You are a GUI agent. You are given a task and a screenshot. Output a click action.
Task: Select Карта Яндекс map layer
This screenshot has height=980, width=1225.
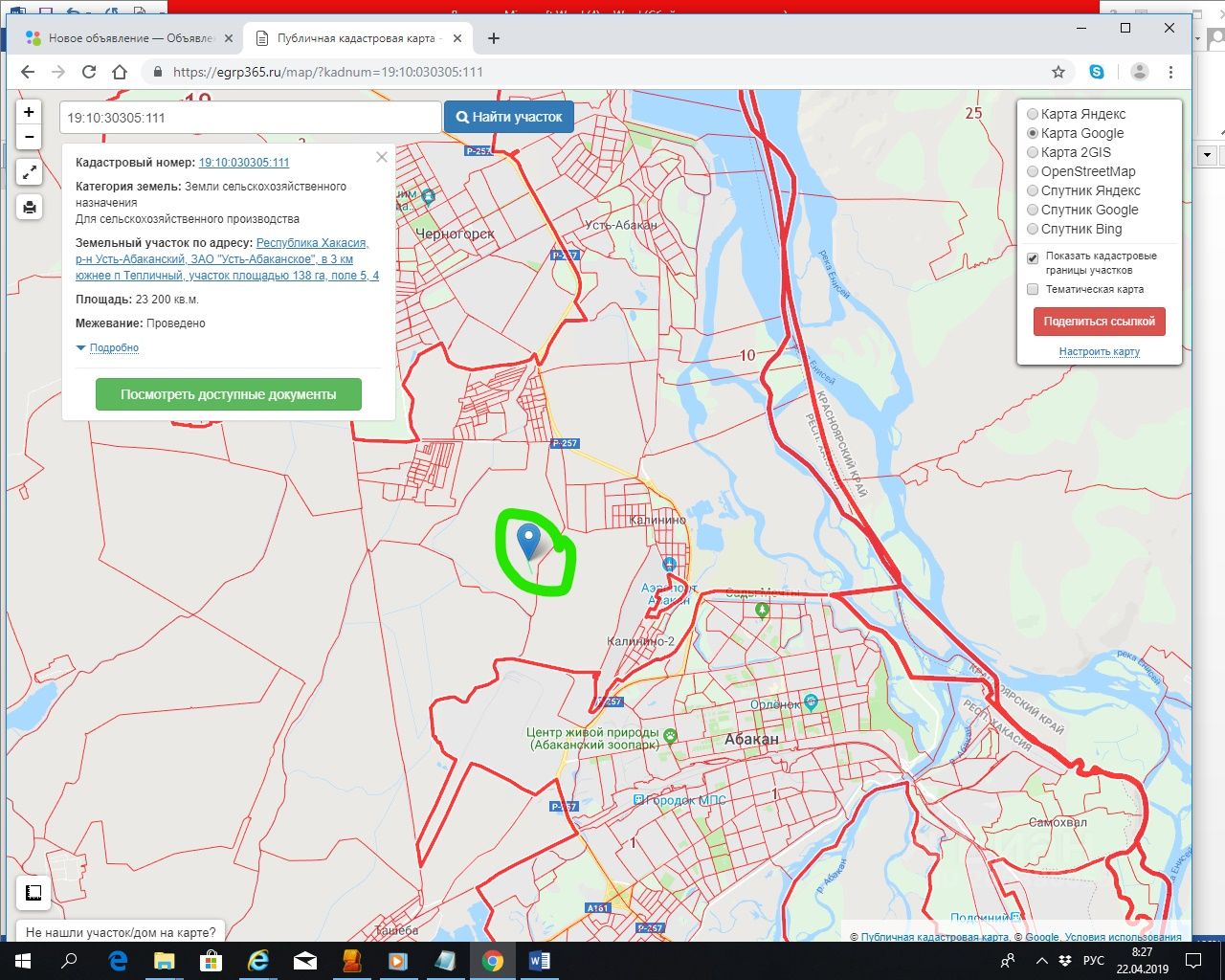1033,114
